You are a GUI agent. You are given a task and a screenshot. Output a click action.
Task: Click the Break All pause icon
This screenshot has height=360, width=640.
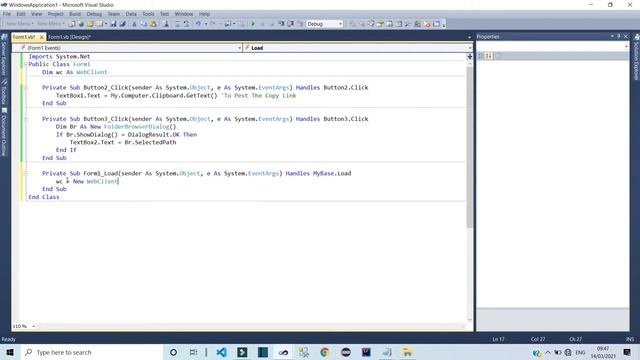point(262,24)
